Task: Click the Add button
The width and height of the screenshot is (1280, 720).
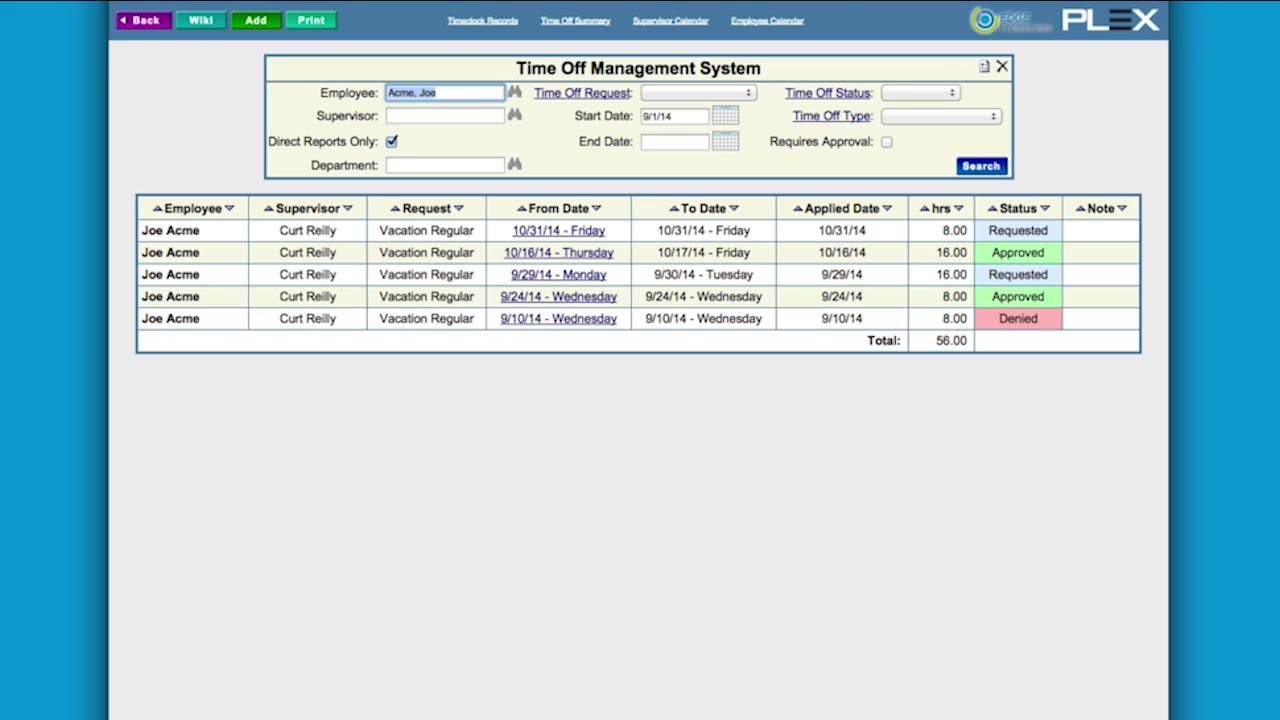Action: point(256,20)
